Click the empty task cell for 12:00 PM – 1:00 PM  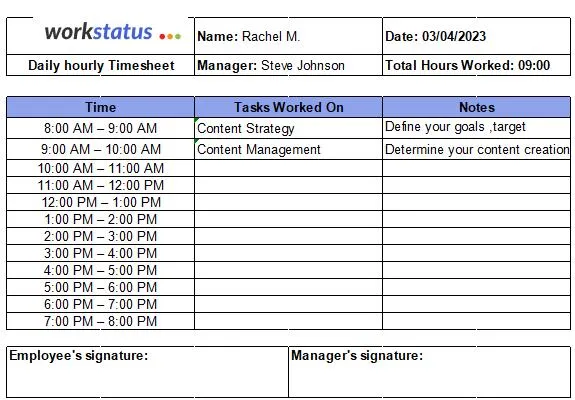pos(288,202)
